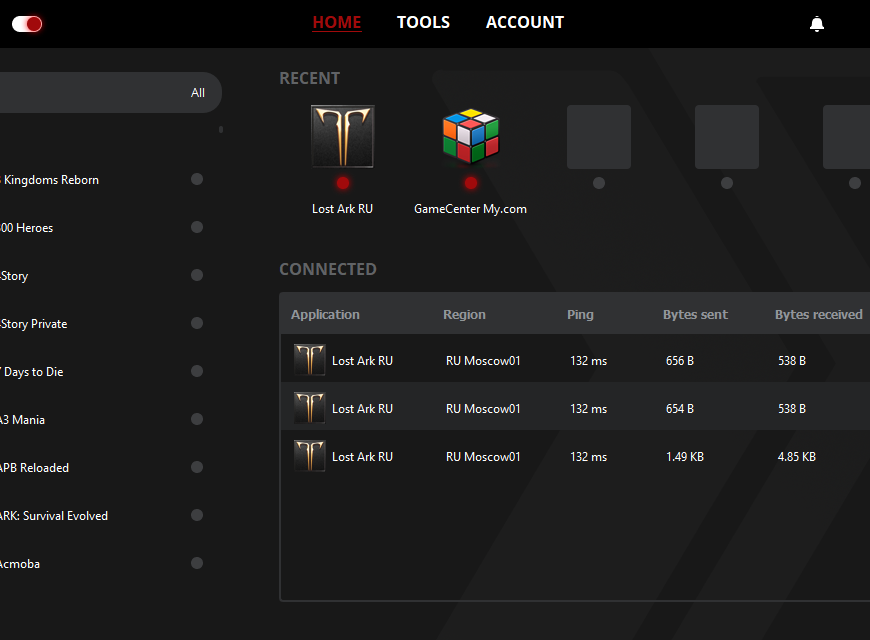Toggle the Story Private status dot
The width and height of the screenshot is (870, 640).
[x=197, y=323]
